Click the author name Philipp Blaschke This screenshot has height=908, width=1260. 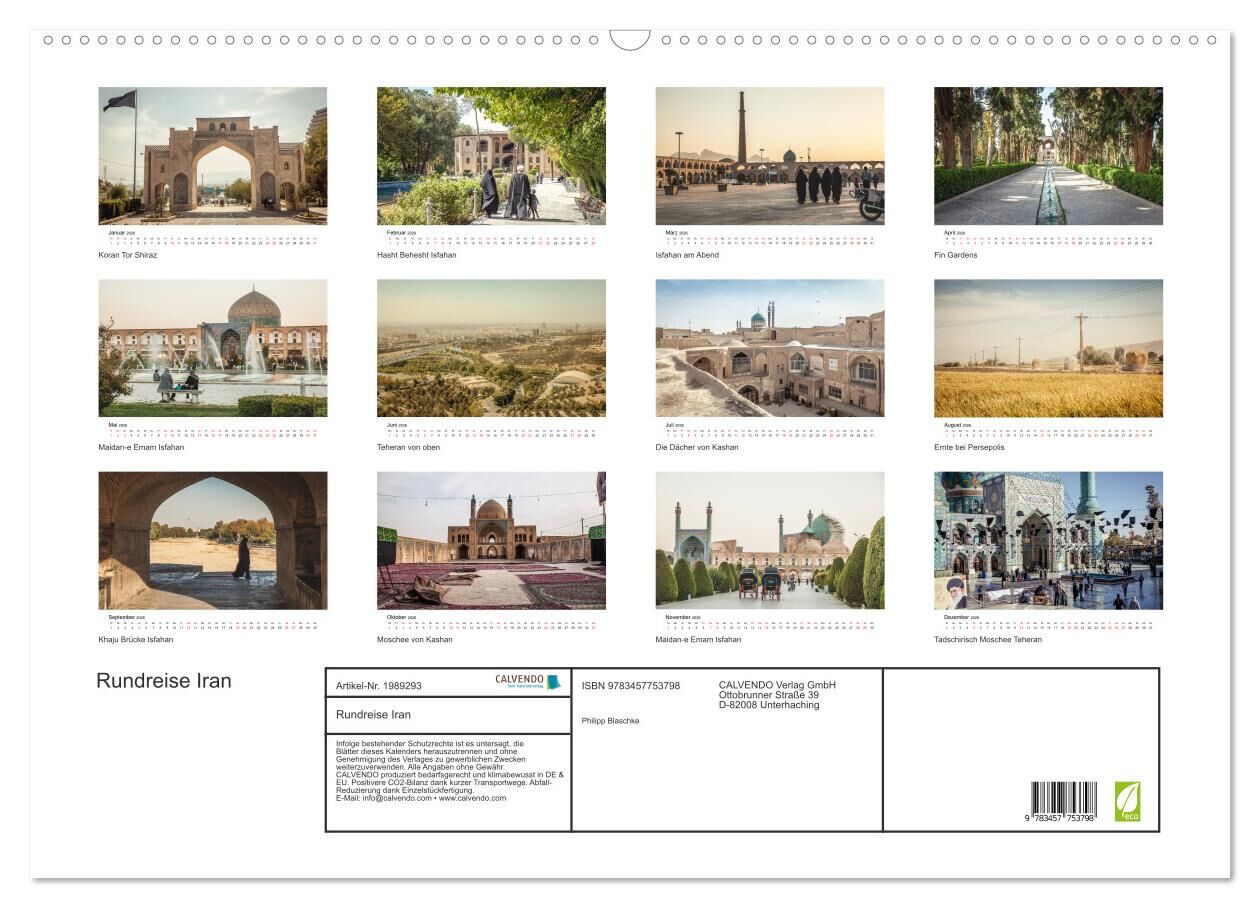(610, 720)
